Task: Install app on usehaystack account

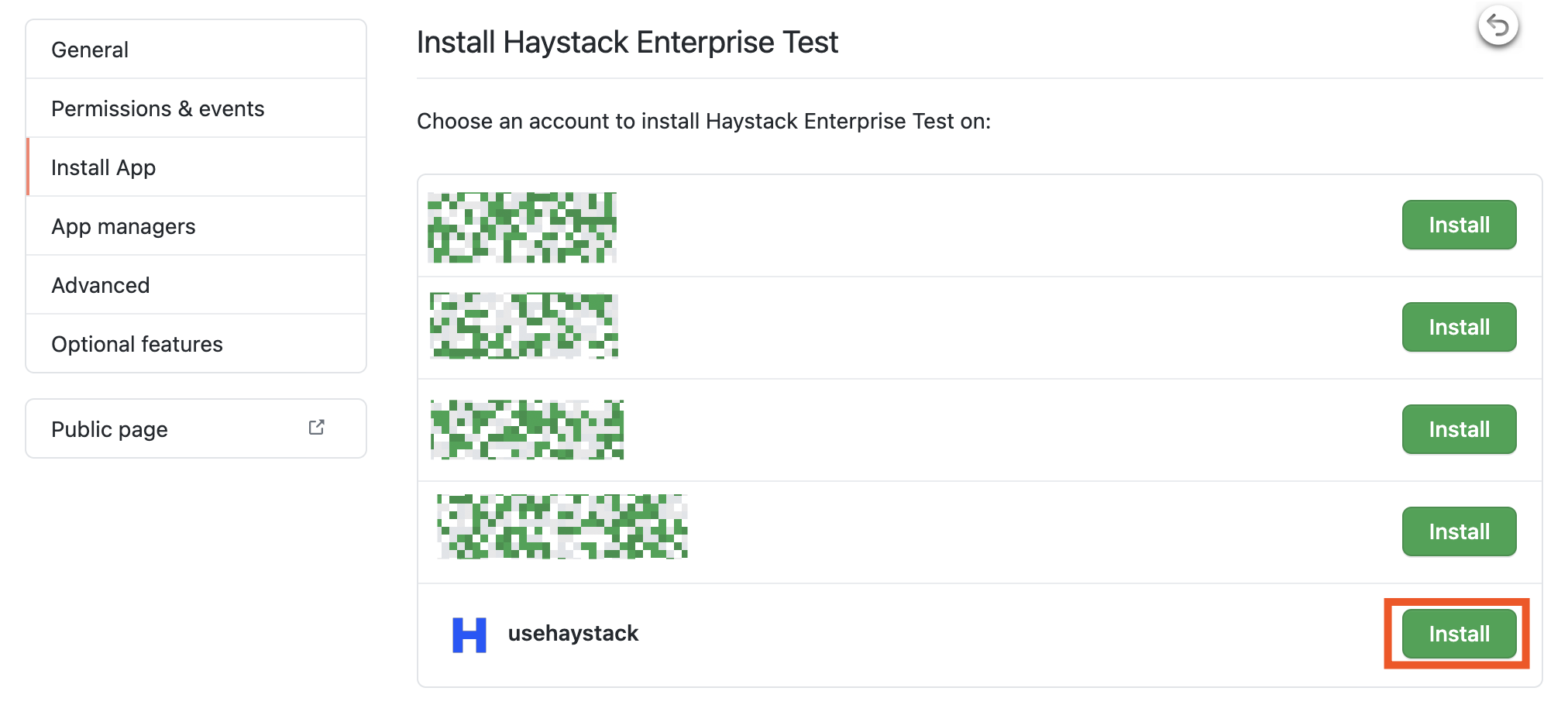Action: click(1459, 634)
